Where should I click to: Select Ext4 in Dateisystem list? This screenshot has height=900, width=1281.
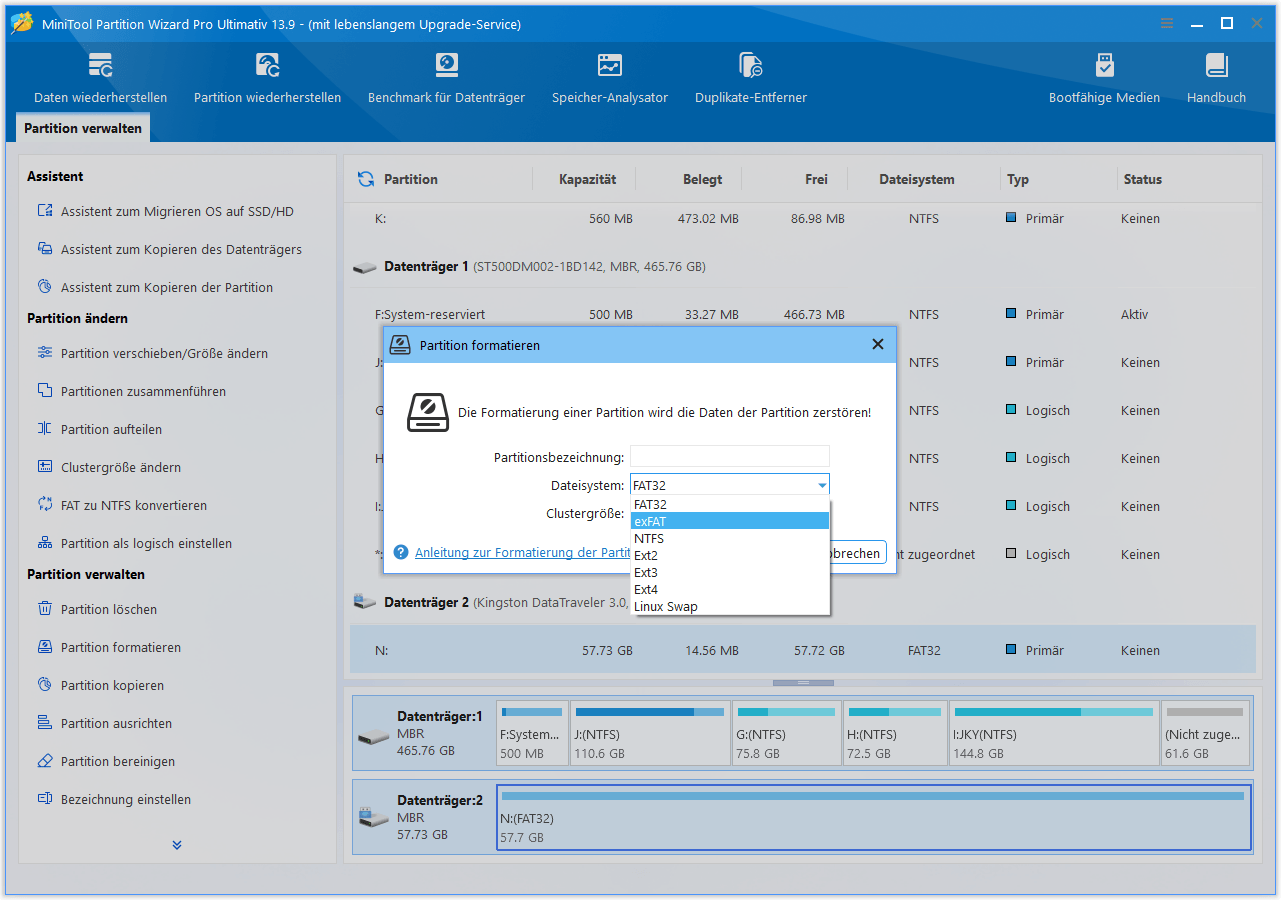(x=730, y=589)
